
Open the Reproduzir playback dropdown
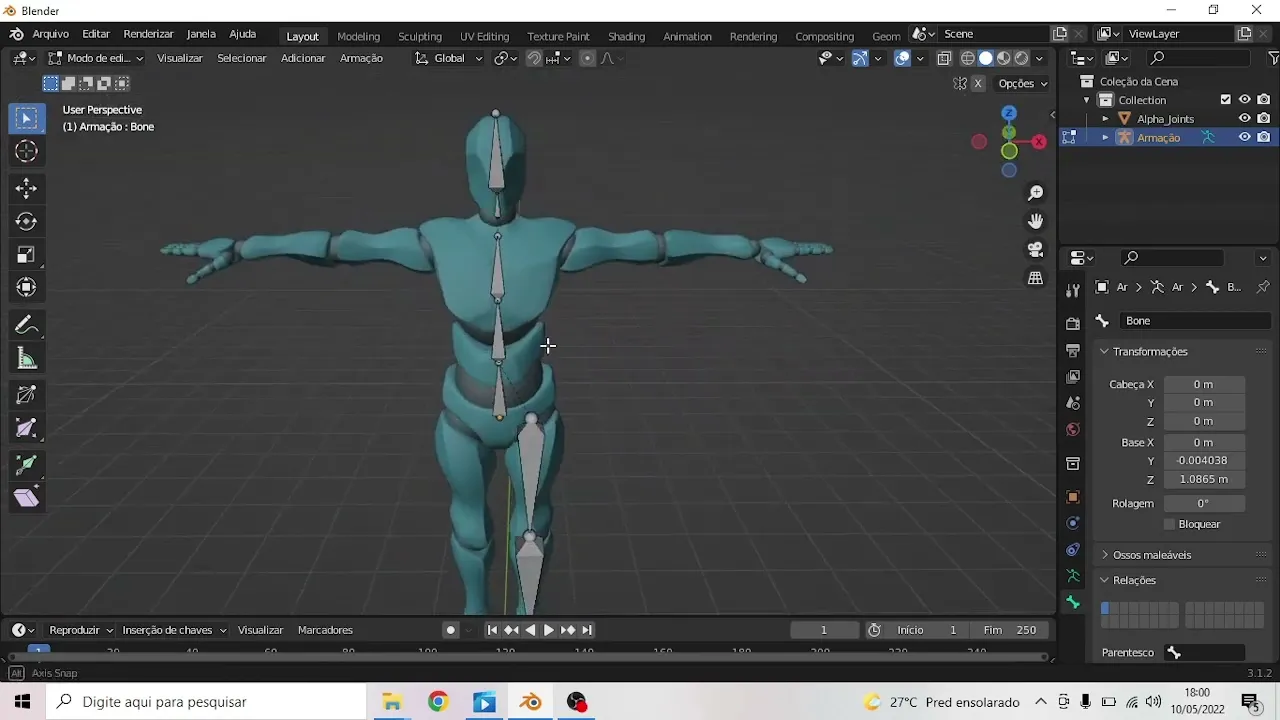click(80, 630)
